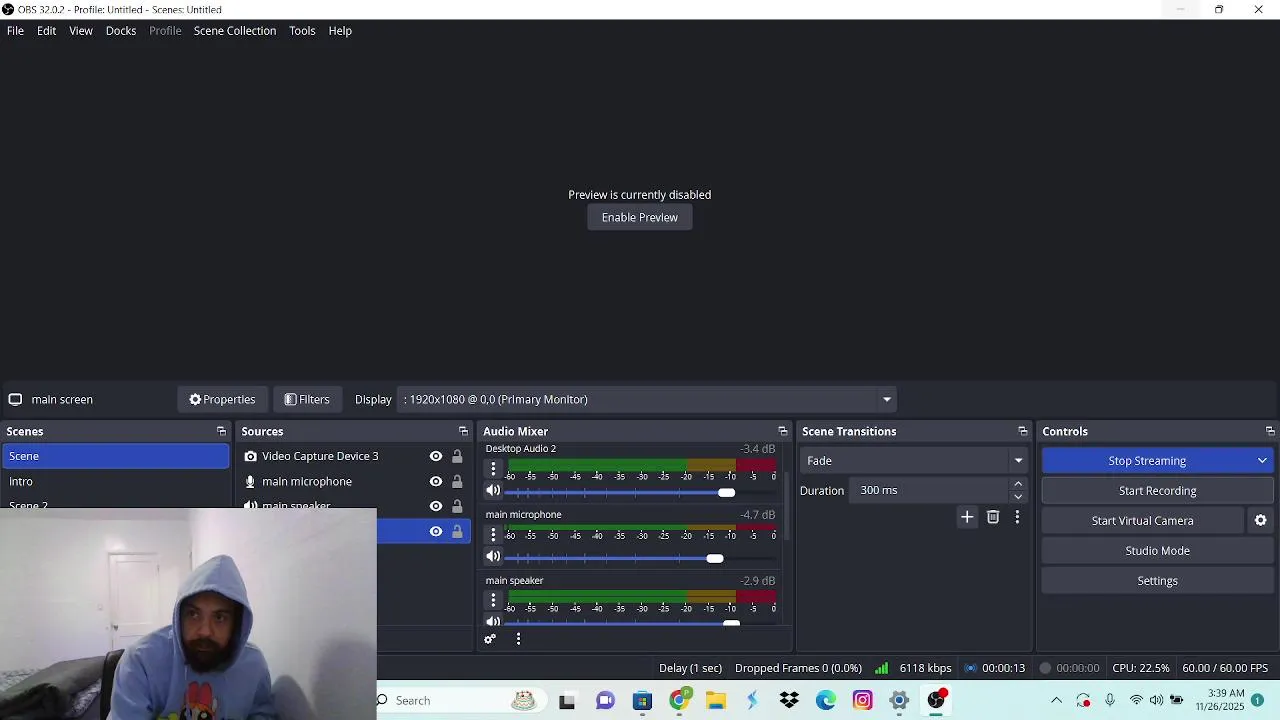The width and height of the screenshot is (1280, 720).
Task: Open advanced audio properties gears icon
Action: [x=490, y=639]
